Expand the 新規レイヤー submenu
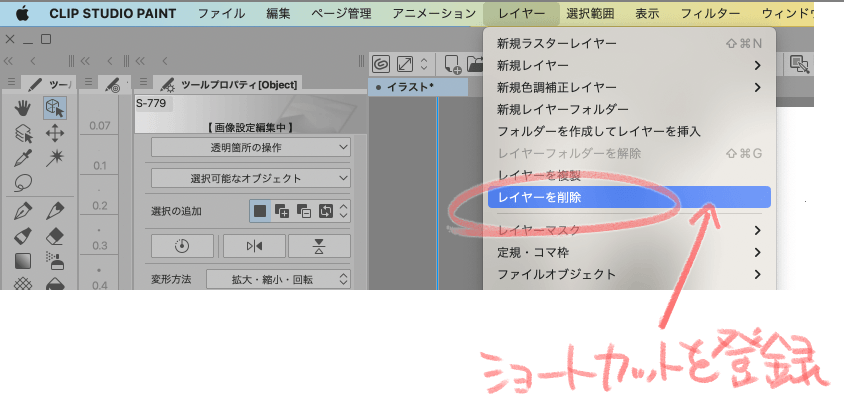The image size is (844, 400). coord(629,65)
